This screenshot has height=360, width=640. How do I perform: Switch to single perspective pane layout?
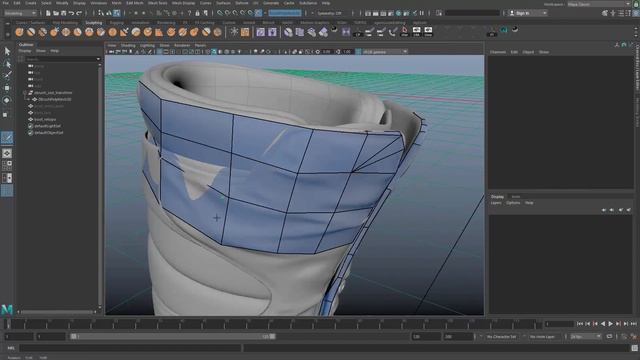pyautogui.click(x=7, y=153)
